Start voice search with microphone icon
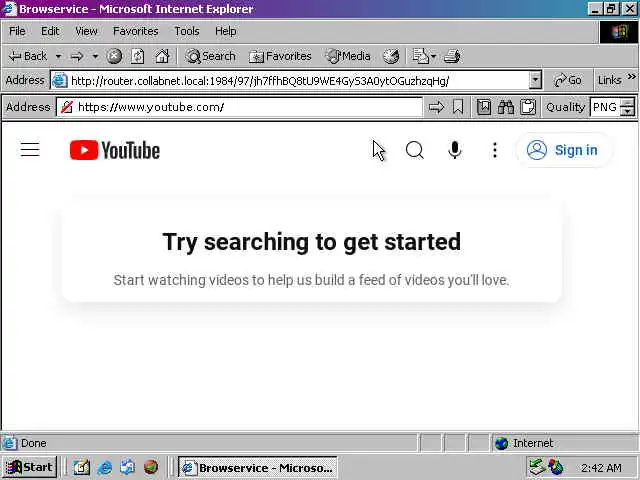The width and height of the screenshot is (640, 480). (454, 150)
